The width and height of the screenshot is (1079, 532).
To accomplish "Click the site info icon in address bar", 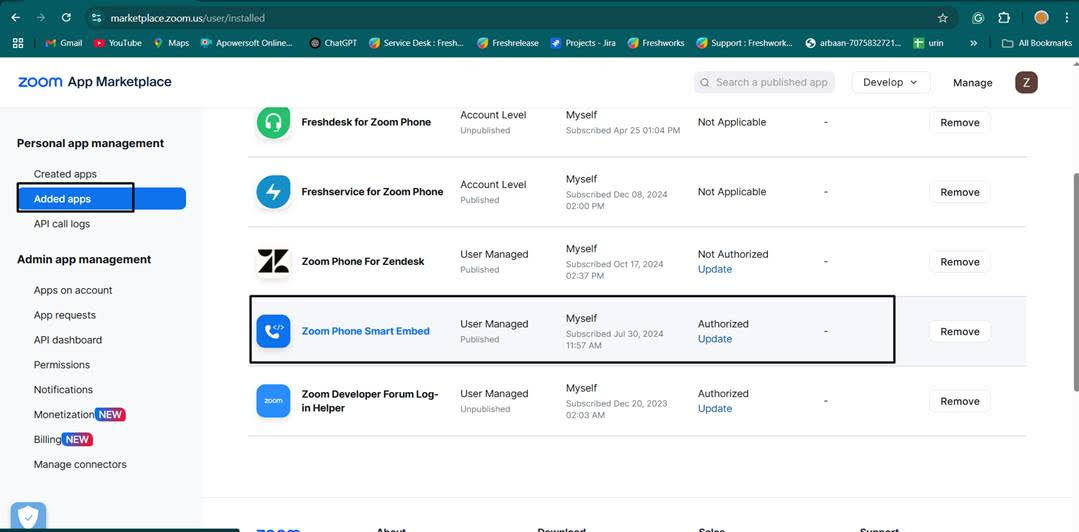I will pyautogui.click(x=96, y=18).
